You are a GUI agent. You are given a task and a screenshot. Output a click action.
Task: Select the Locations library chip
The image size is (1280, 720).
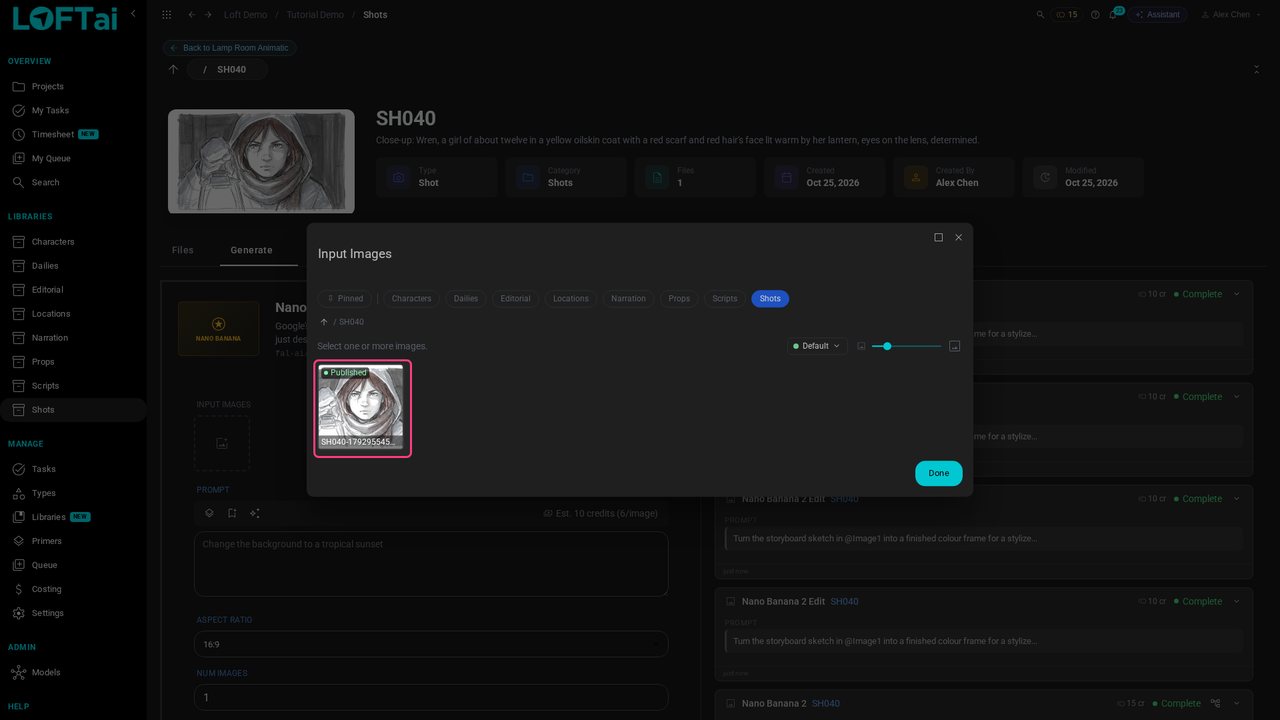coord(571,298)
